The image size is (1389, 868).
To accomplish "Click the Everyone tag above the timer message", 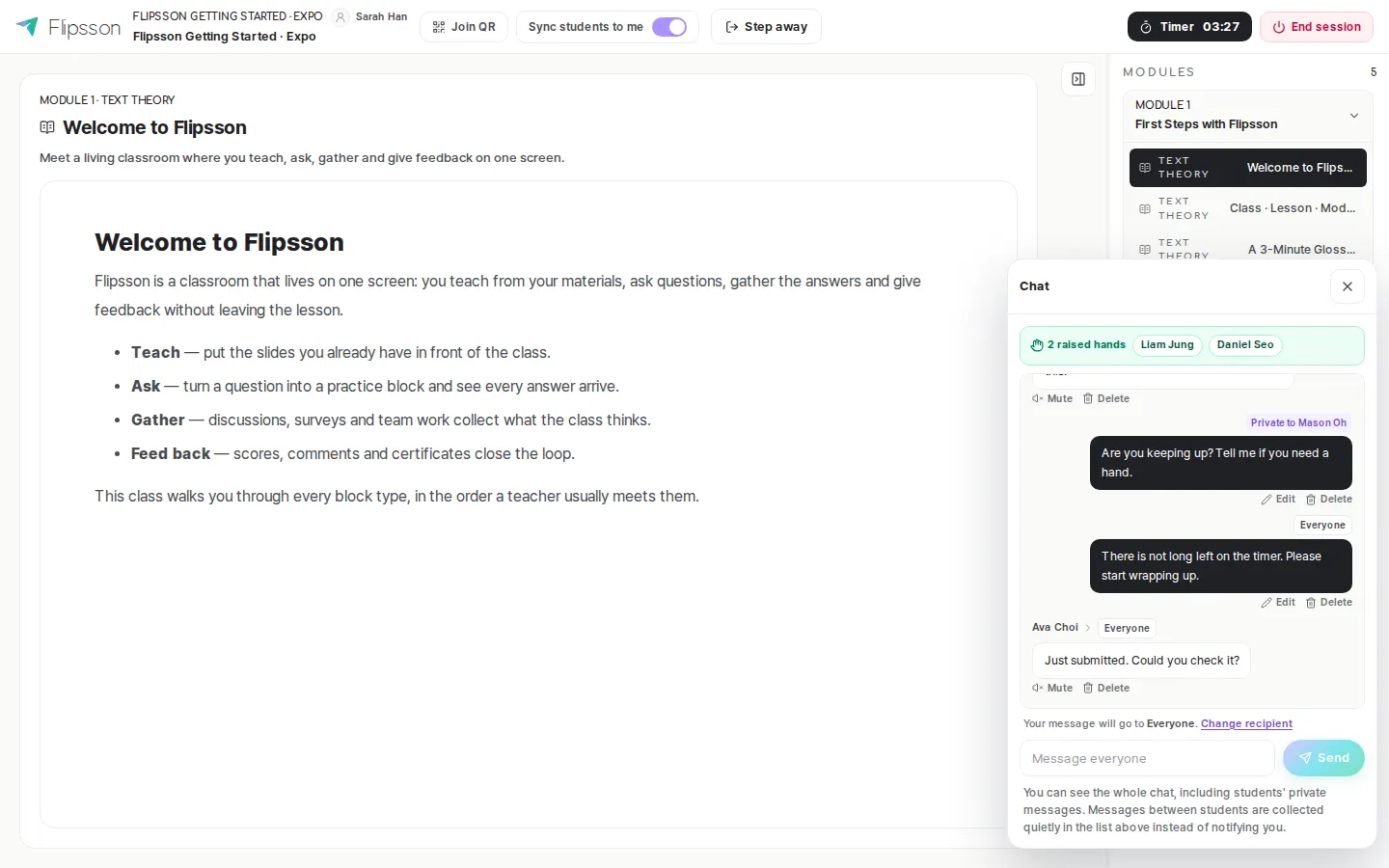I will coord(1322,526).
